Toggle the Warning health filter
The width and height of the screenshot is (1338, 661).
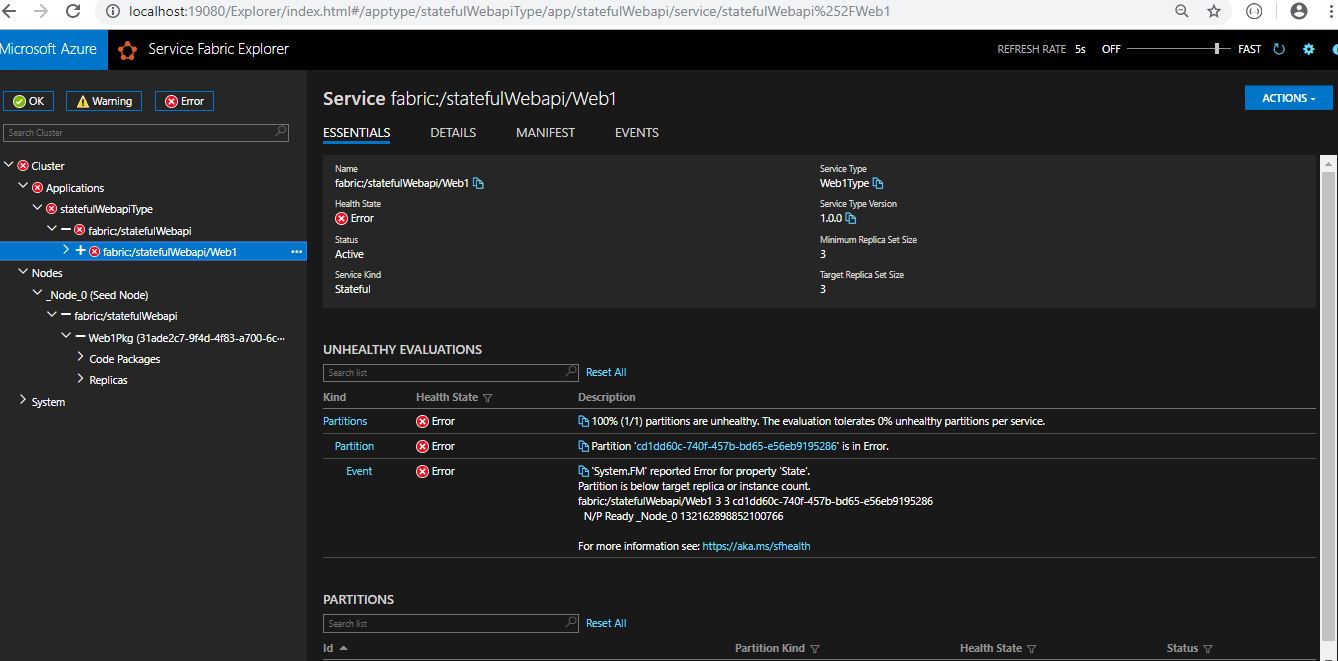(103, 100)
